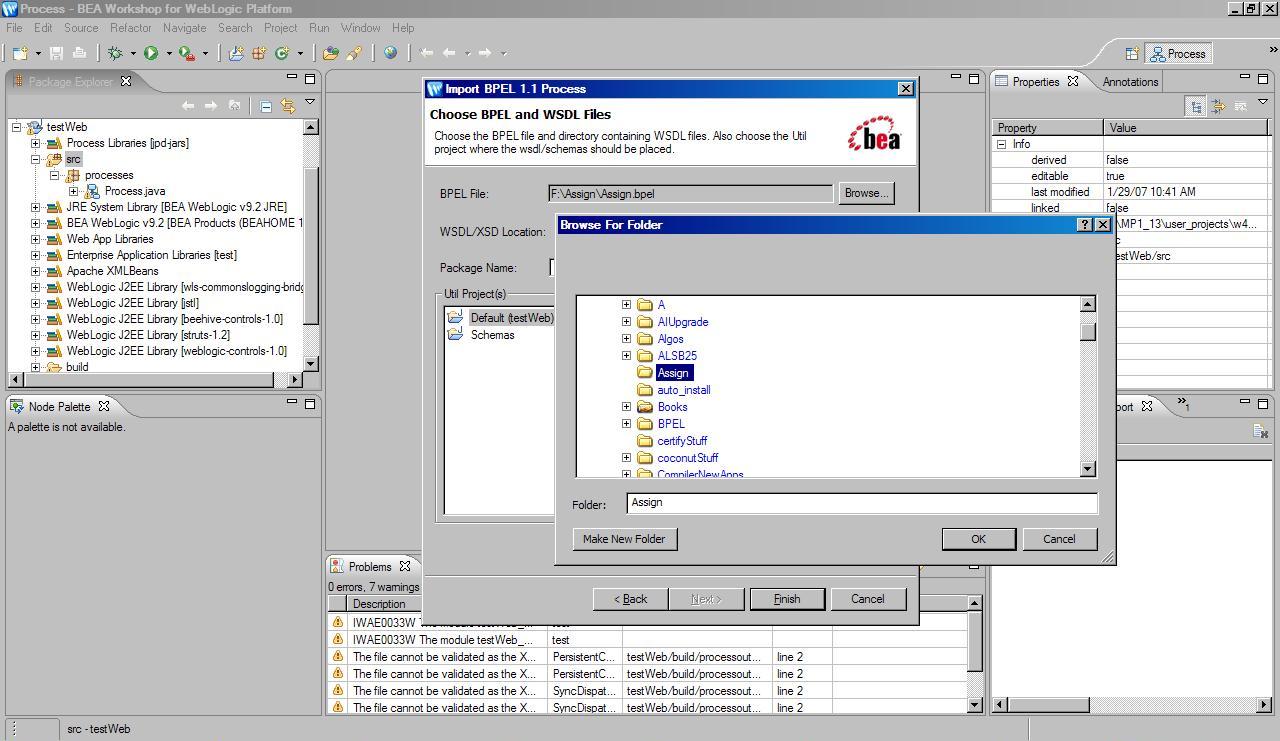Screen dimensions: 1280x741
Task: Click the green Run toolbar icon
Action: pyautogui.click(x=151, y=53)
